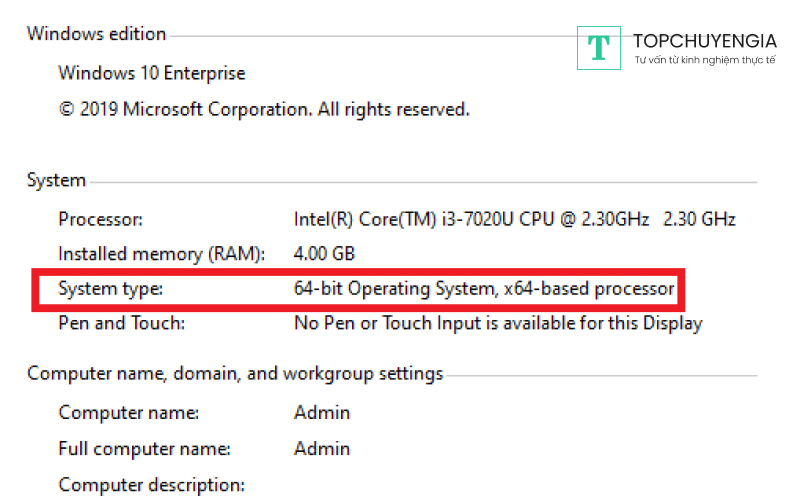800x500 pixels.
Task: Click the green T logo icon
Action: (599, 48)
